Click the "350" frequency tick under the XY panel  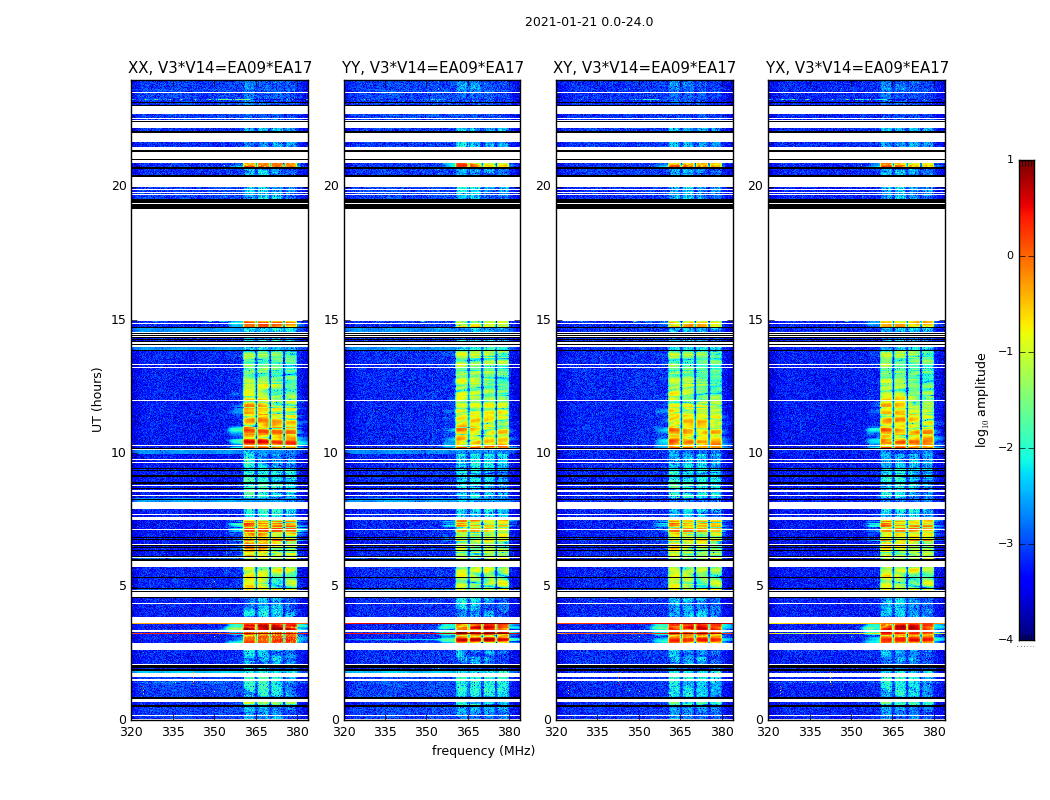[639, 732]
